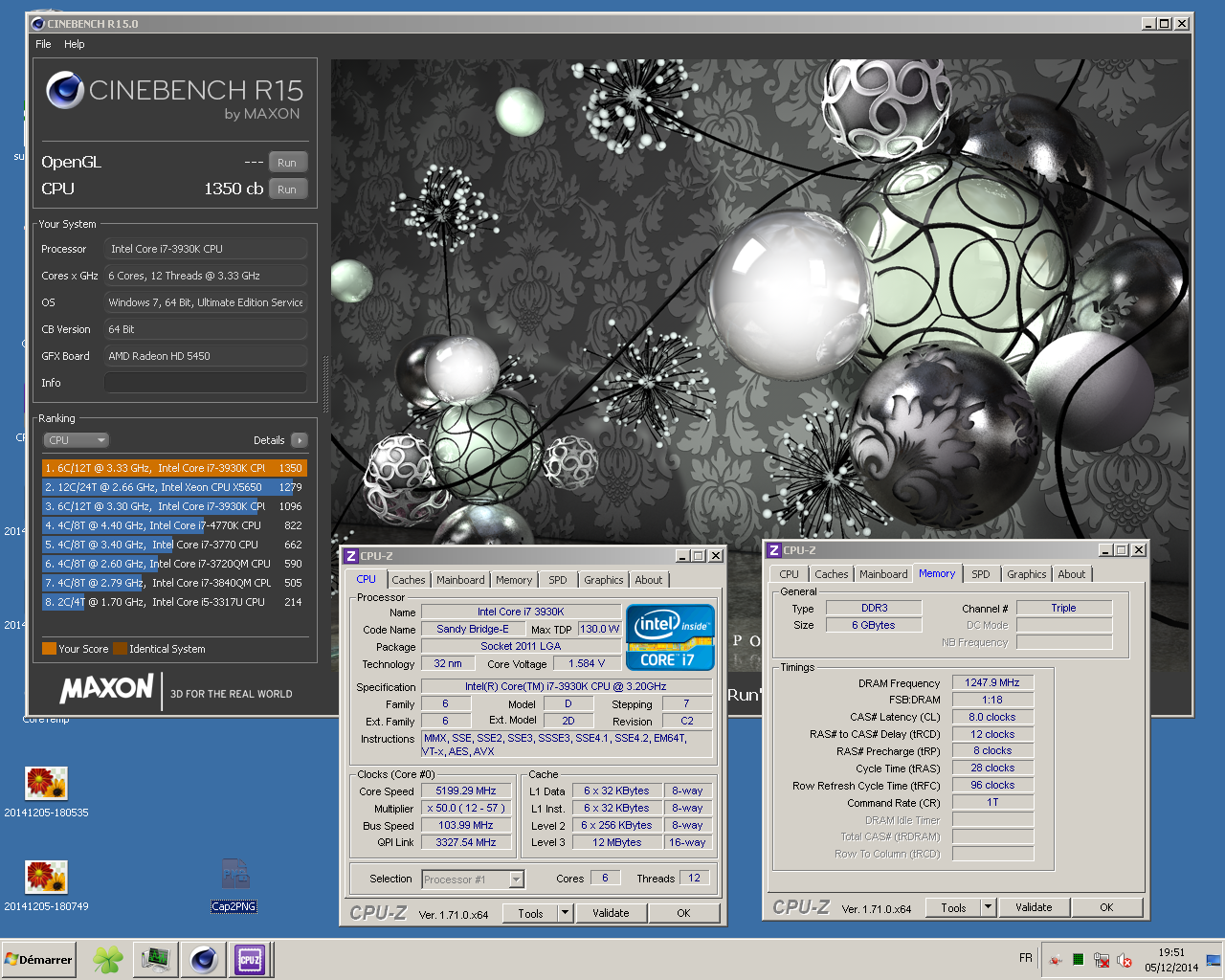Open the CPU ranking type dropdown

point(77,440)
